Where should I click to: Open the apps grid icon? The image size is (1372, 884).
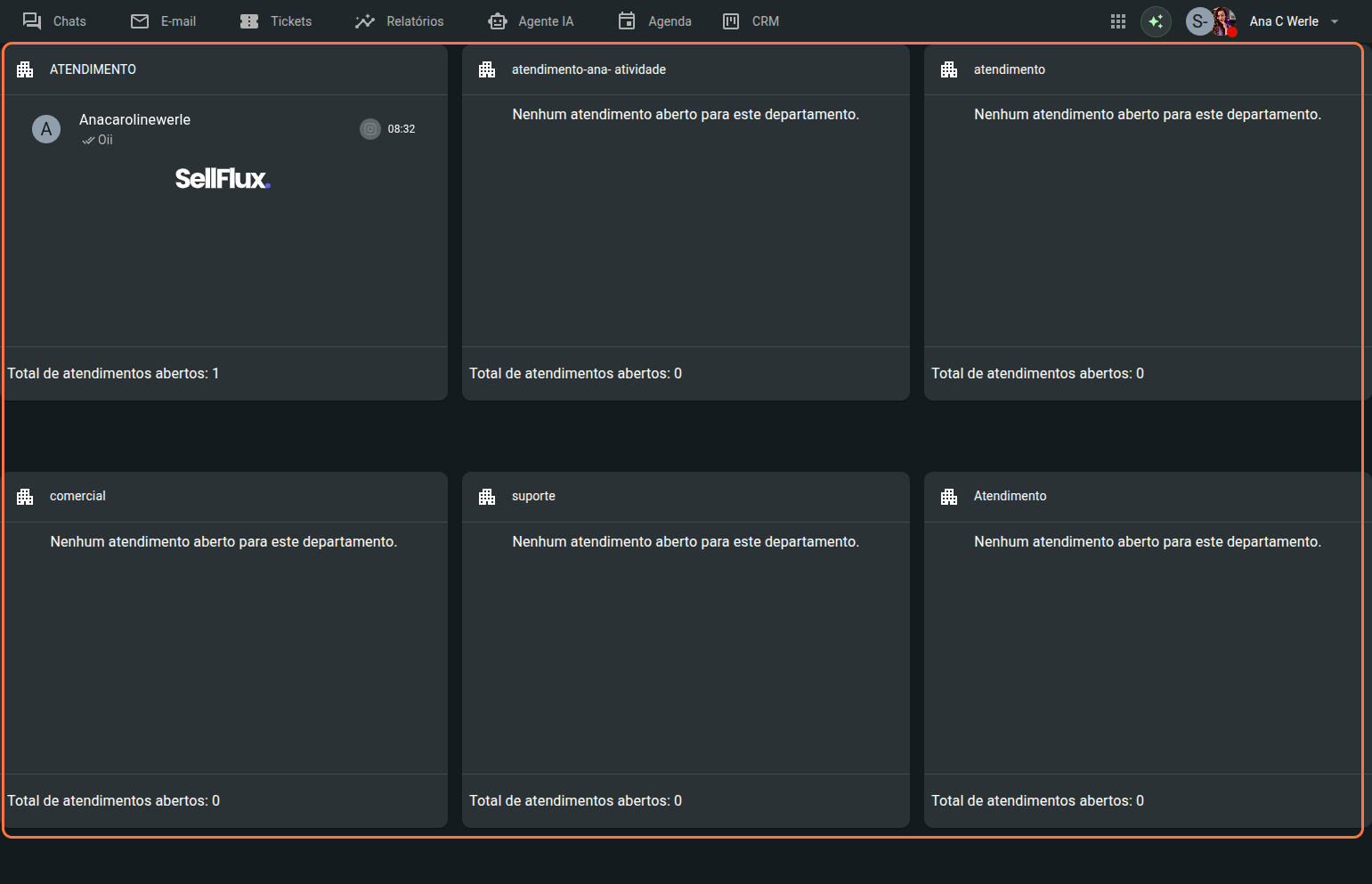[x=1118, y=21]
